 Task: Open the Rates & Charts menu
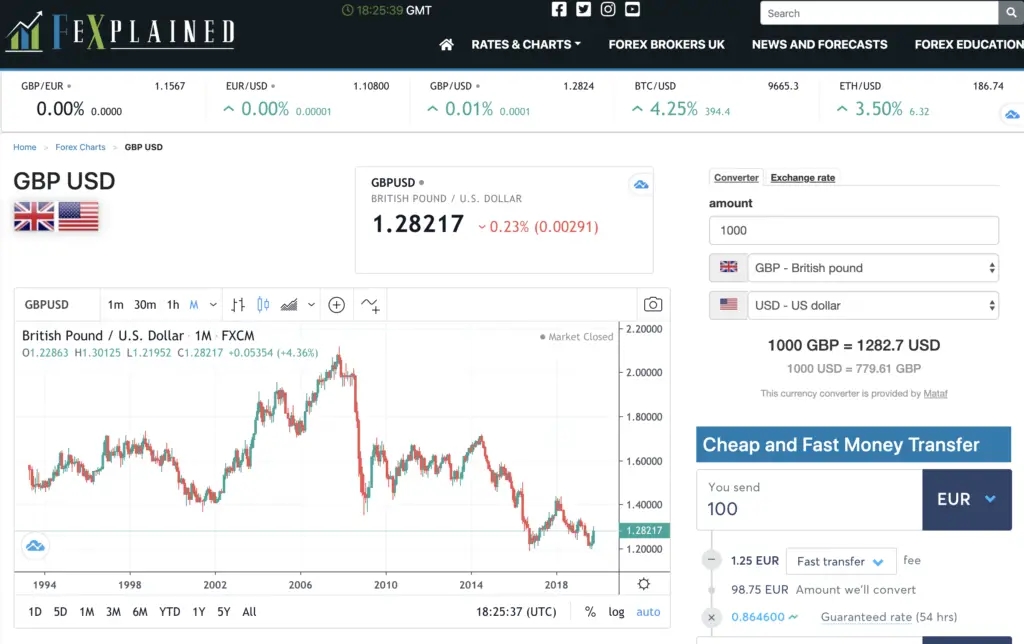[x=526, y=44]
